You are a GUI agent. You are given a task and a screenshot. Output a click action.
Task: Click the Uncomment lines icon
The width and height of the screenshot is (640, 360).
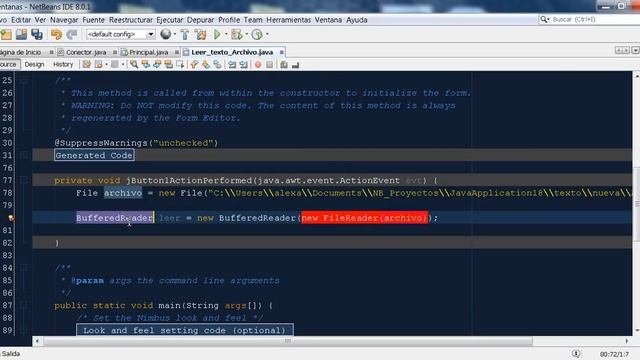coord(296,64)
